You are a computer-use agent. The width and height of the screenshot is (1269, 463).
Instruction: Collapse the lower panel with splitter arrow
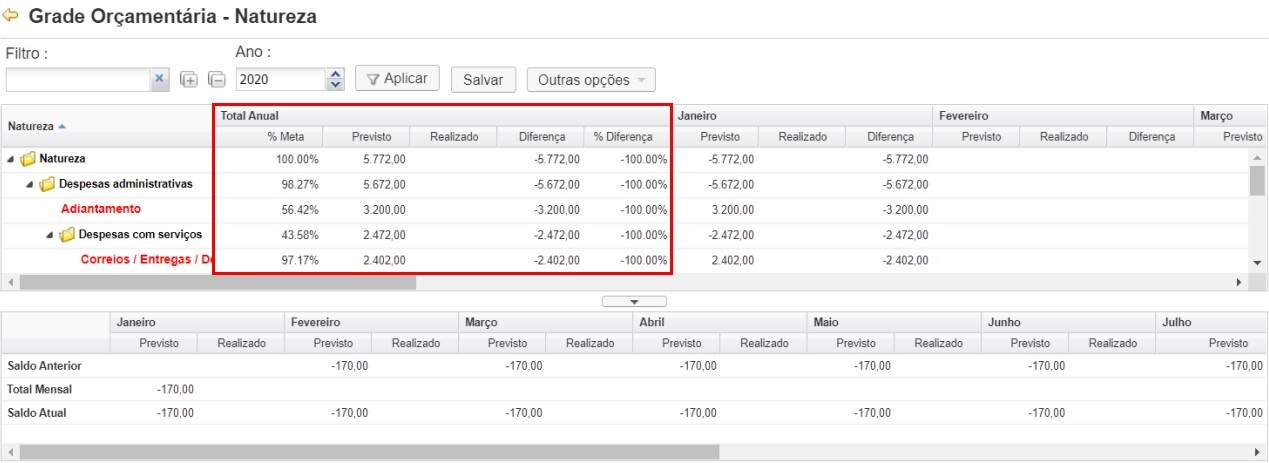tap(634, 301)
